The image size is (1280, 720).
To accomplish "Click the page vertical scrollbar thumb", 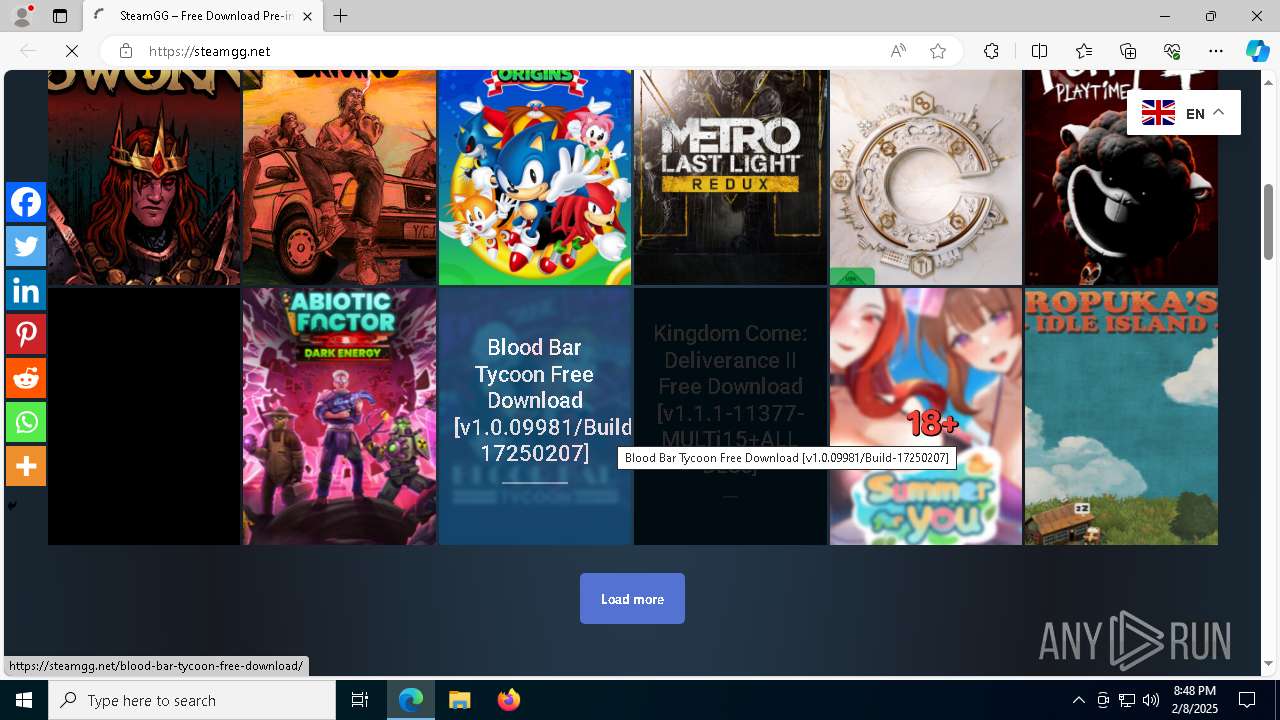I will click(x=1268, y=222).
